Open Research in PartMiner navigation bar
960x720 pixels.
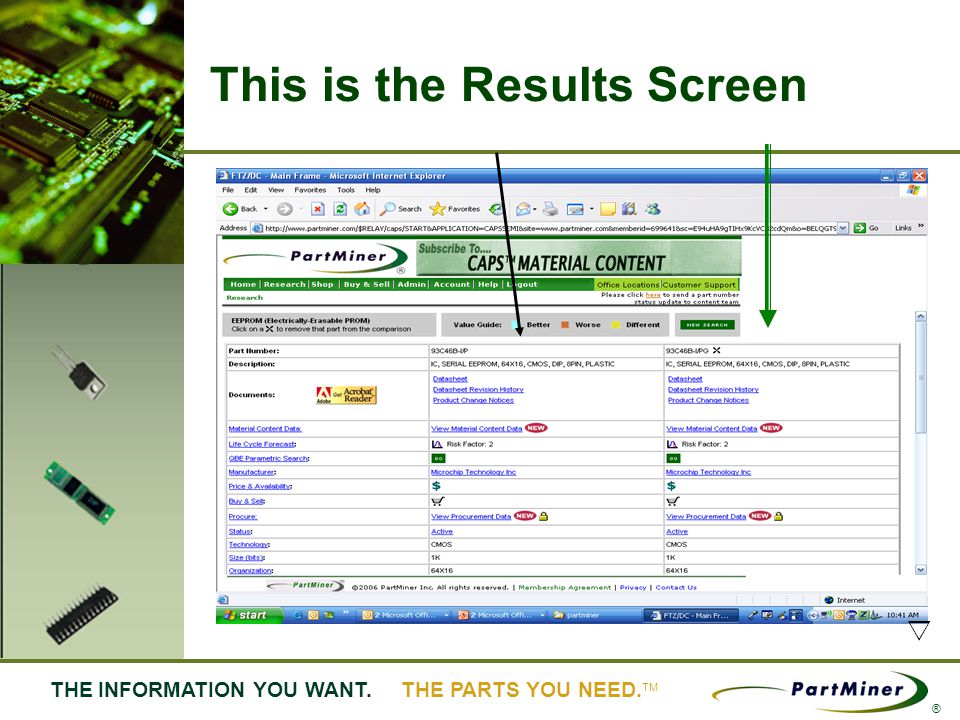285,284
